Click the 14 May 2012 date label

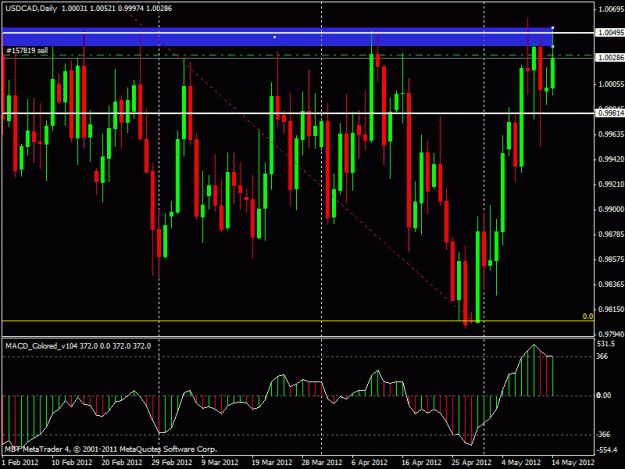tap(573, 463)
